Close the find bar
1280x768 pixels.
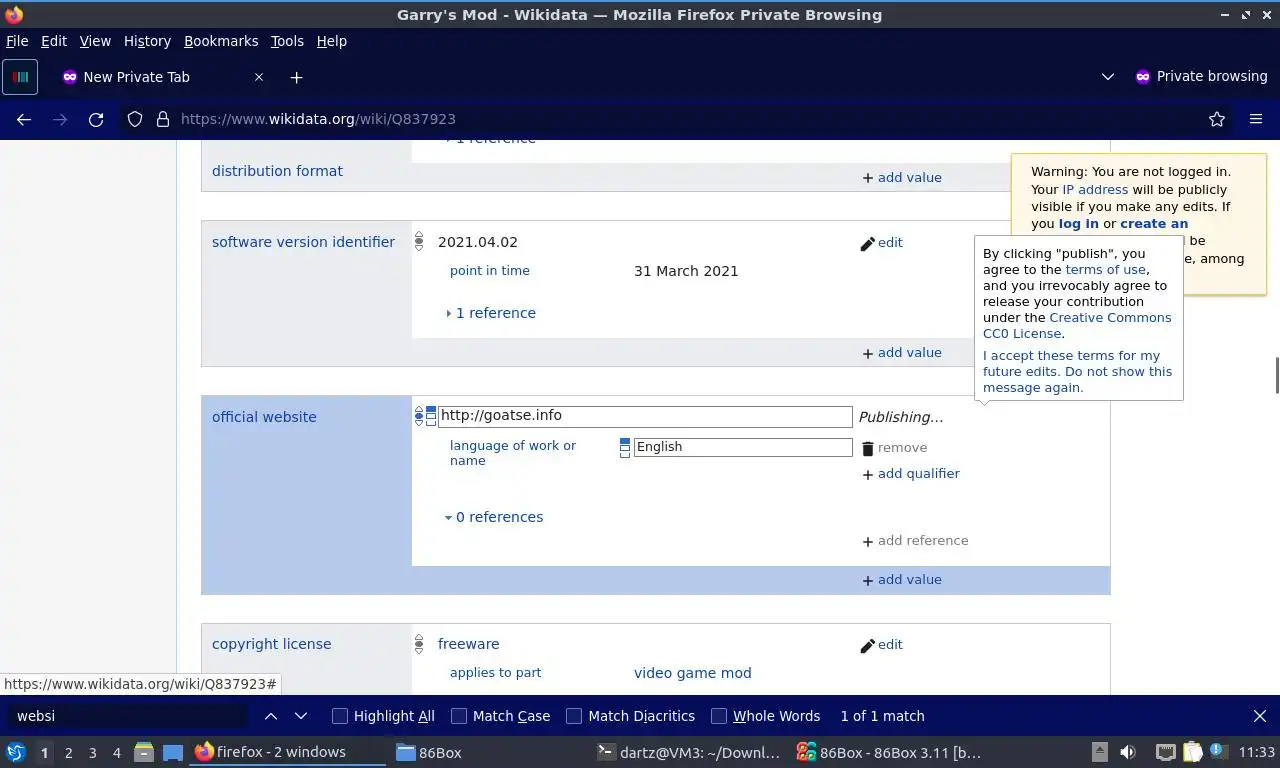(1260, 716)
